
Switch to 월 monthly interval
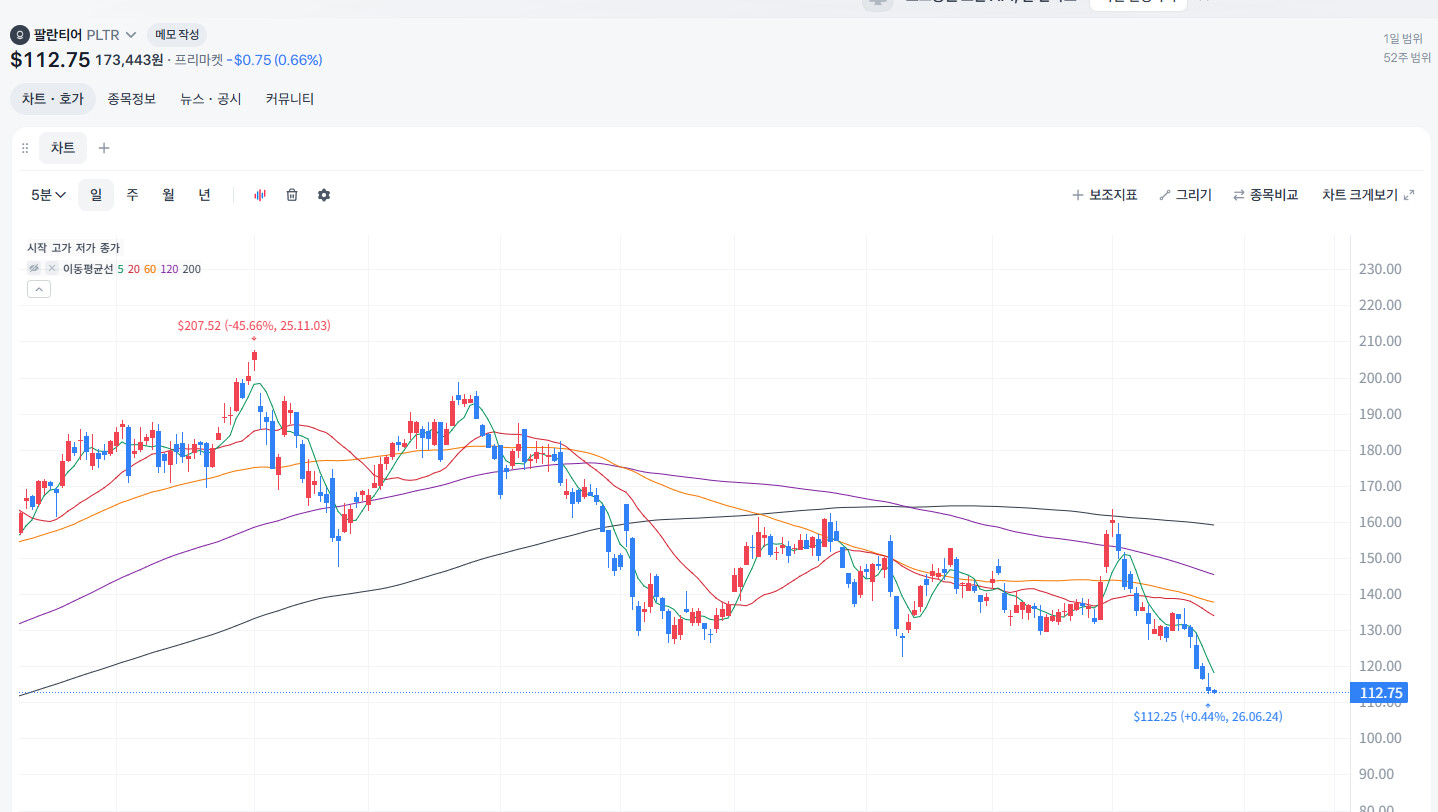pyautogui.click(x=168, y=195)
